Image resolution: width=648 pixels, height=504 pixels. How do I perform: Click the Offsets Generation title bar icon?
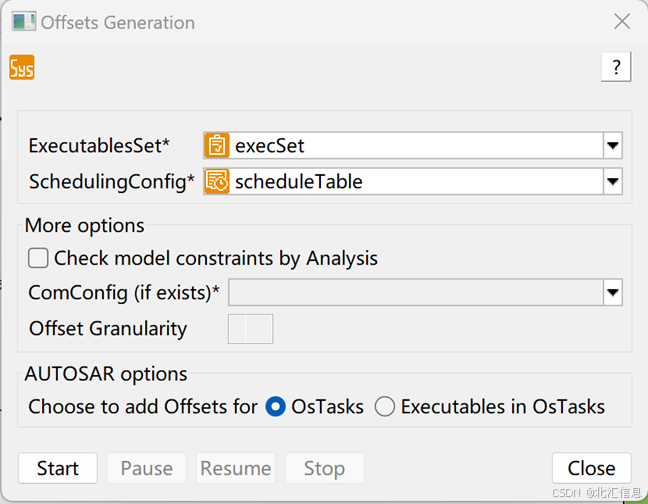pos(23,22)
